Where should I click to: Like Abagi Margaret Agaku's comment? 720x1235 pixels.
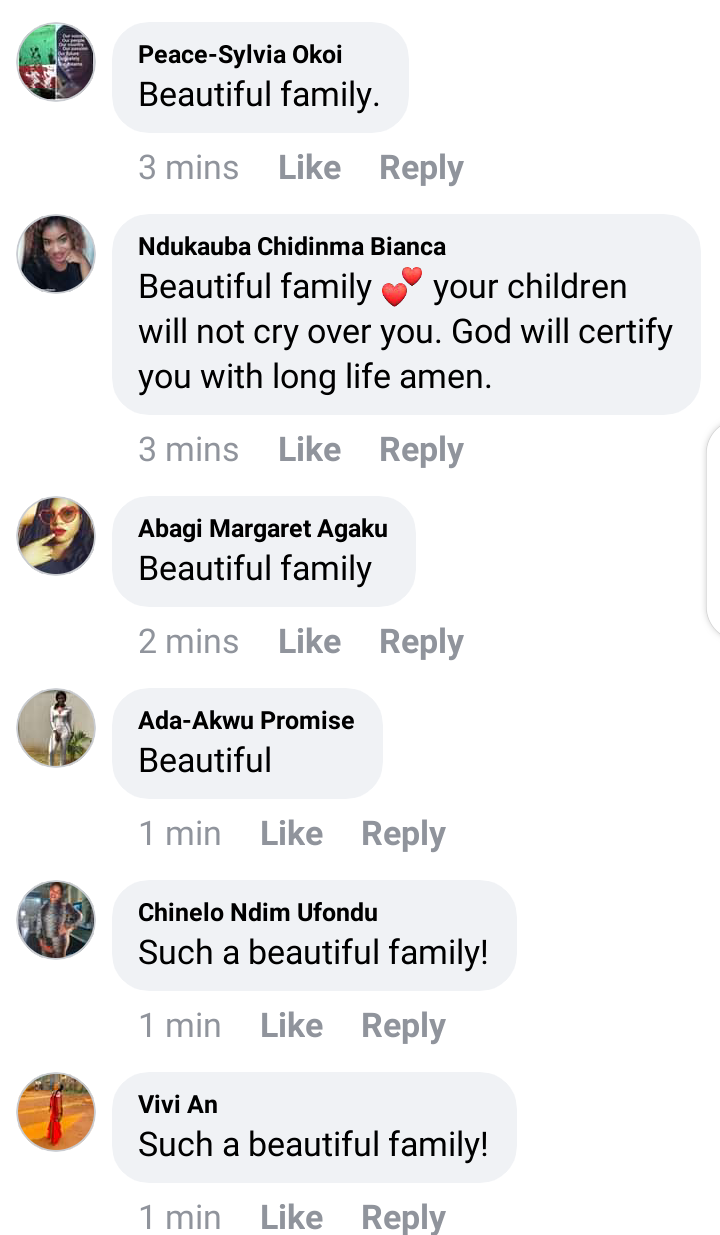[309, 641]
